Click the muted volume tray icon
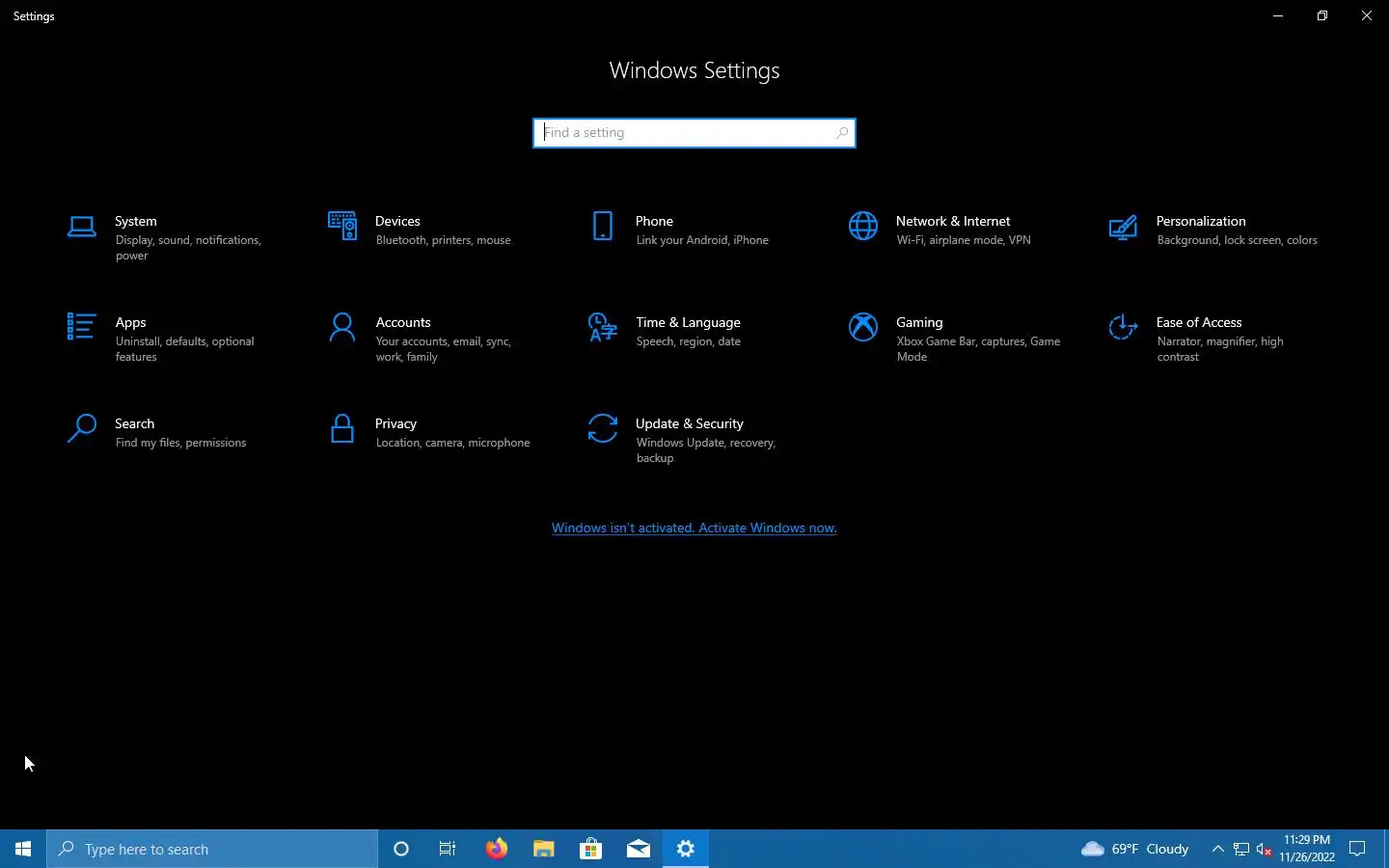Viewport: 1389px width, 868px height. (1265, 850)
